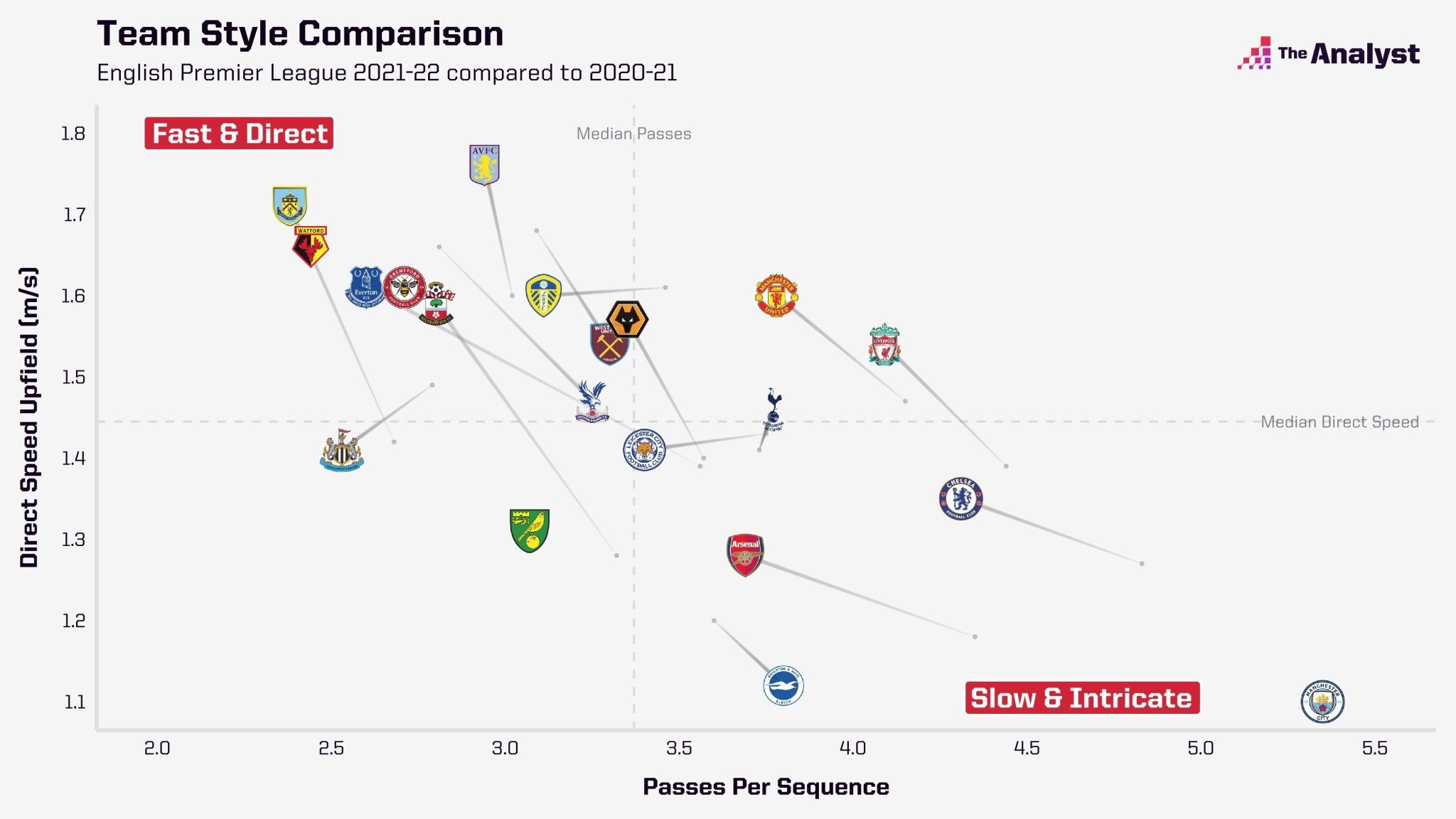Select the Burnley club badge
1456x819 pixels.
click(290, 205)
